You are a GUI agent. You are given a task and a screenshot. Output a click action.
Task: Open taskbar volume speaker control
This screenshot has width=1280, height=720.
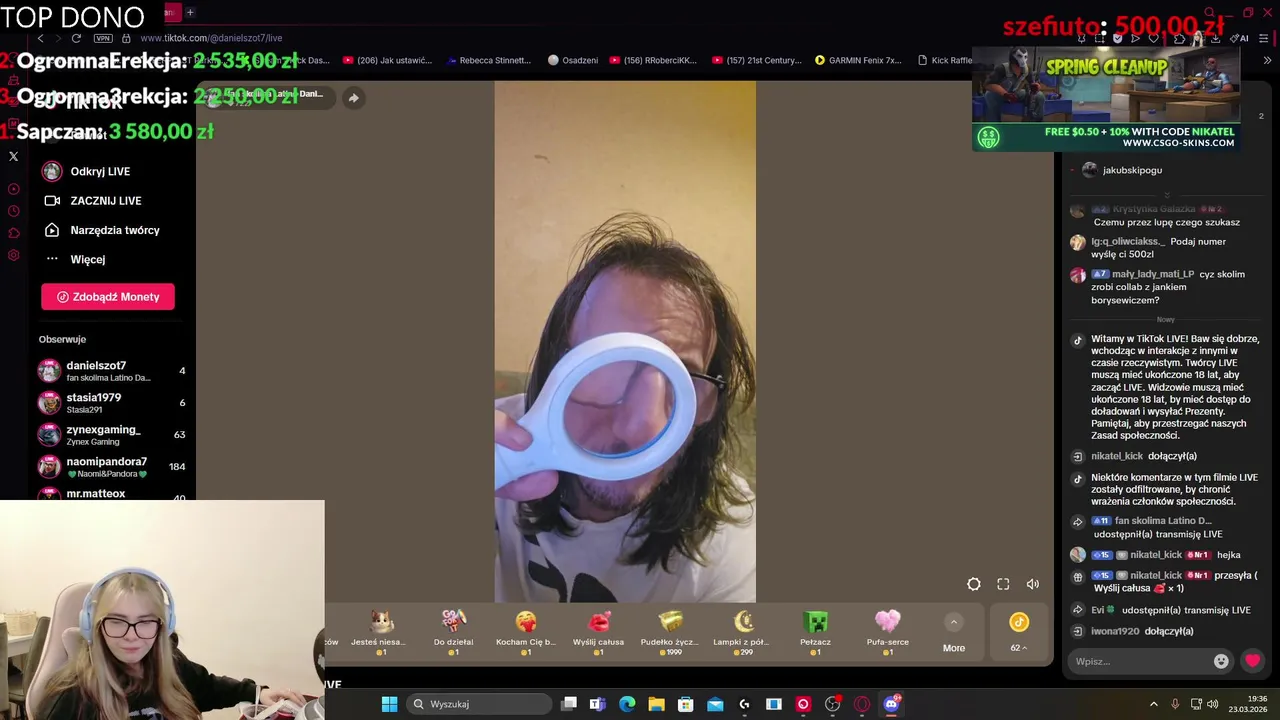pyautogui.click(x=1212, y=704)
